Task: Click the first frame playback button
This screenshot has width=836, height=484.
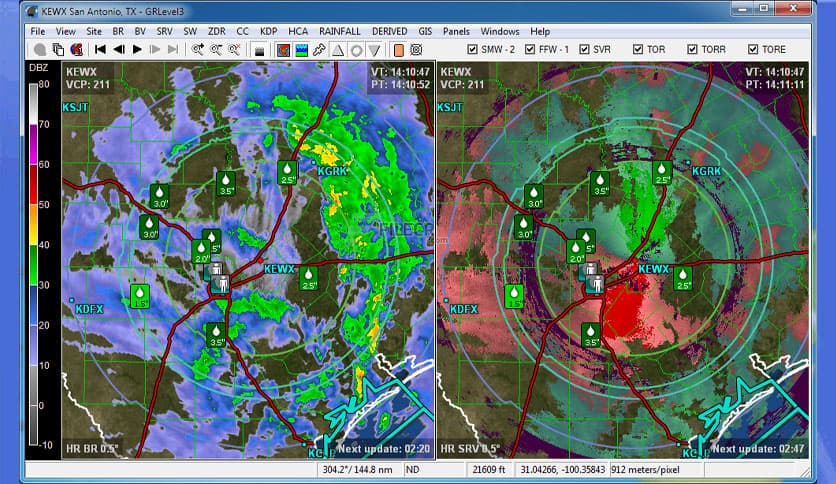Action: pos(101,49)
